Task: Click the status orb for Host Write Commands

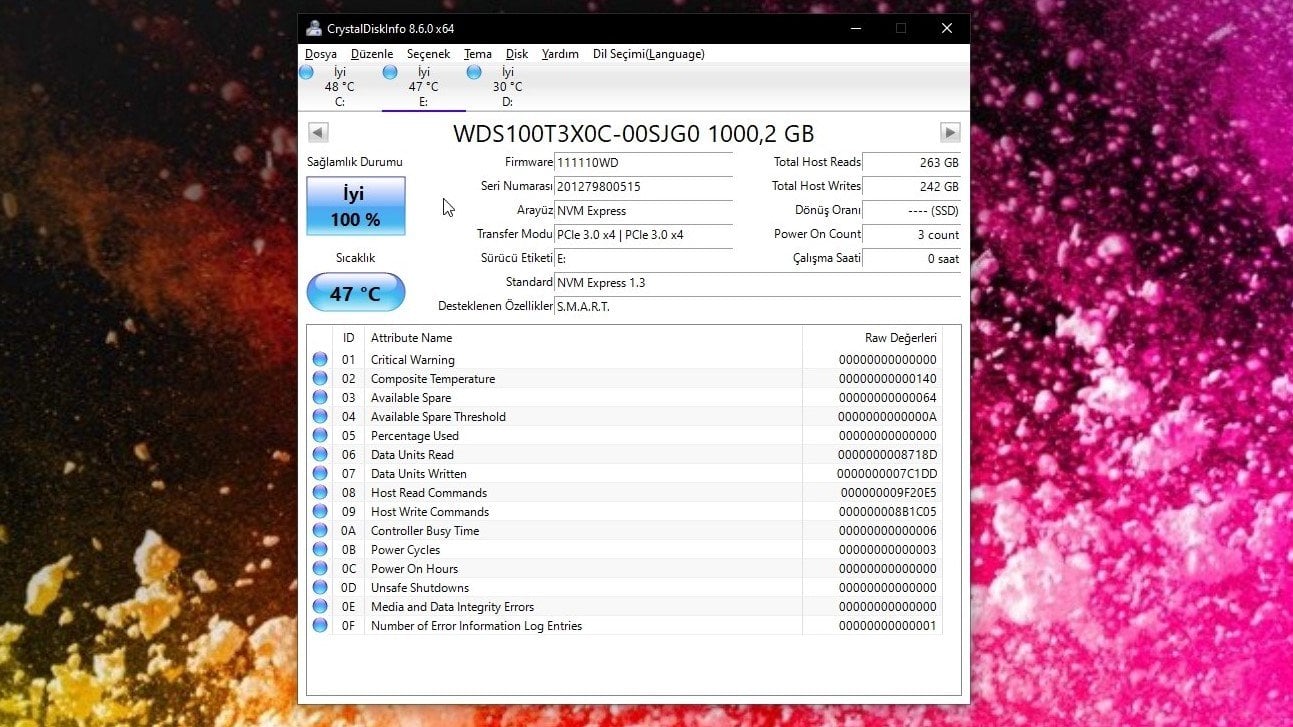Action: (320, 511)
